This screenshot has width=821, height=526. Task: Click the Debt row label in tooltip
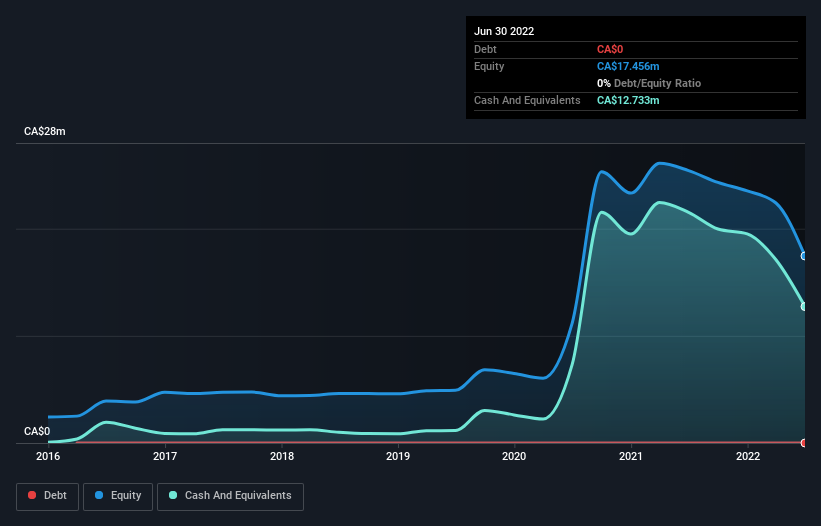pos(485,49)
